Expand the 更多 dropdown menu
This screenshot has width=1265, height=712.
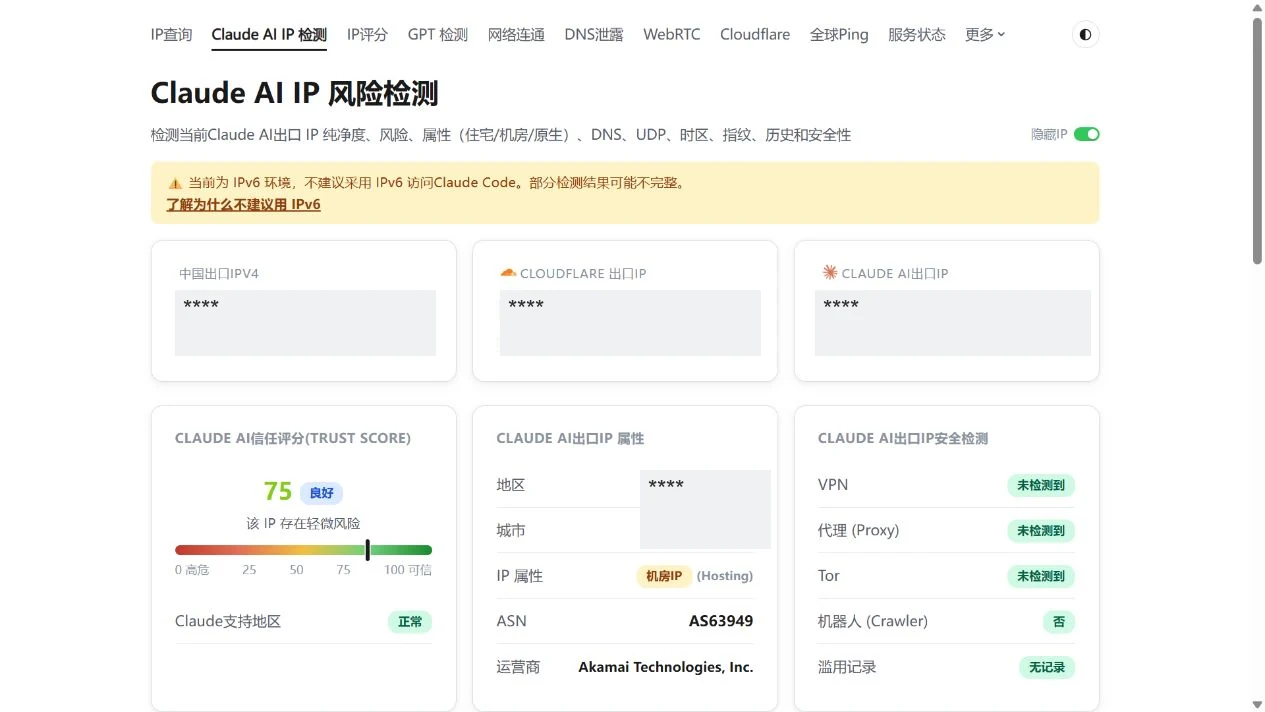coord(985,35)
